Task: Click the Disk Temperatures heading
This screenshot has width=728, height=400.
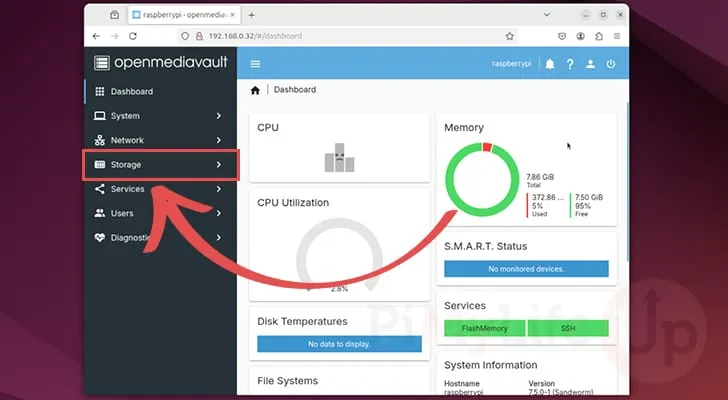Action: click(302, 322)
